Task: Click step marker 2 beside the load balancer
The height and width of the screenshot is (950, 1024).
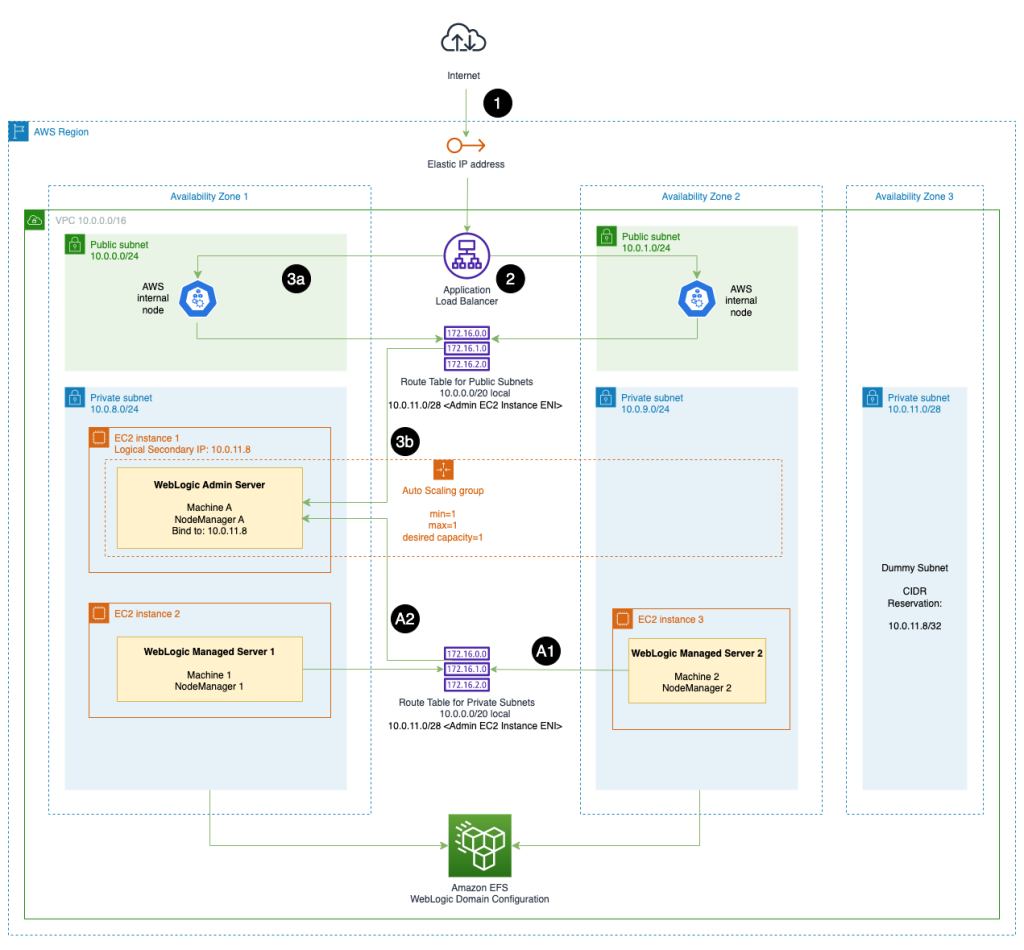Action: pyautogui.click(x=510, y=279)
